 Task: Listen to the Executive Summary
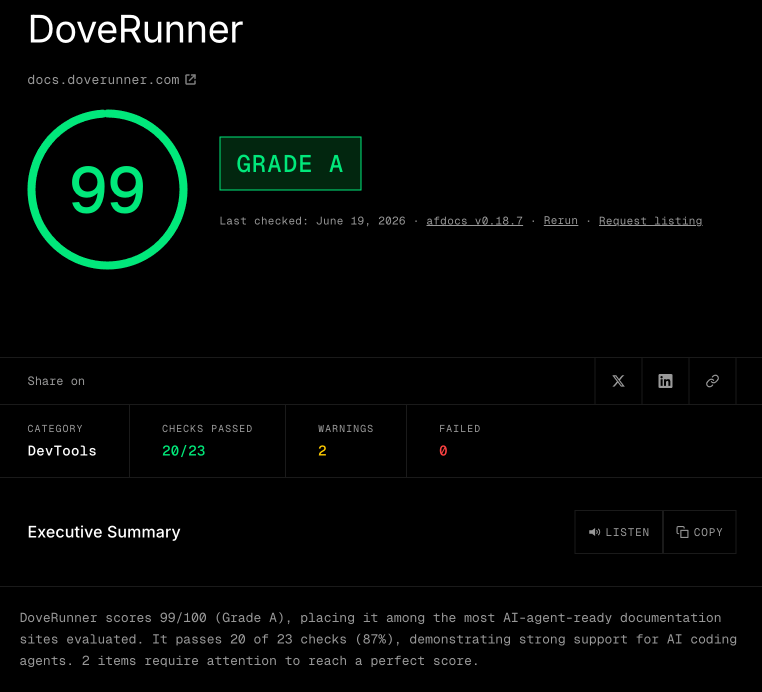tap(619, 532)
